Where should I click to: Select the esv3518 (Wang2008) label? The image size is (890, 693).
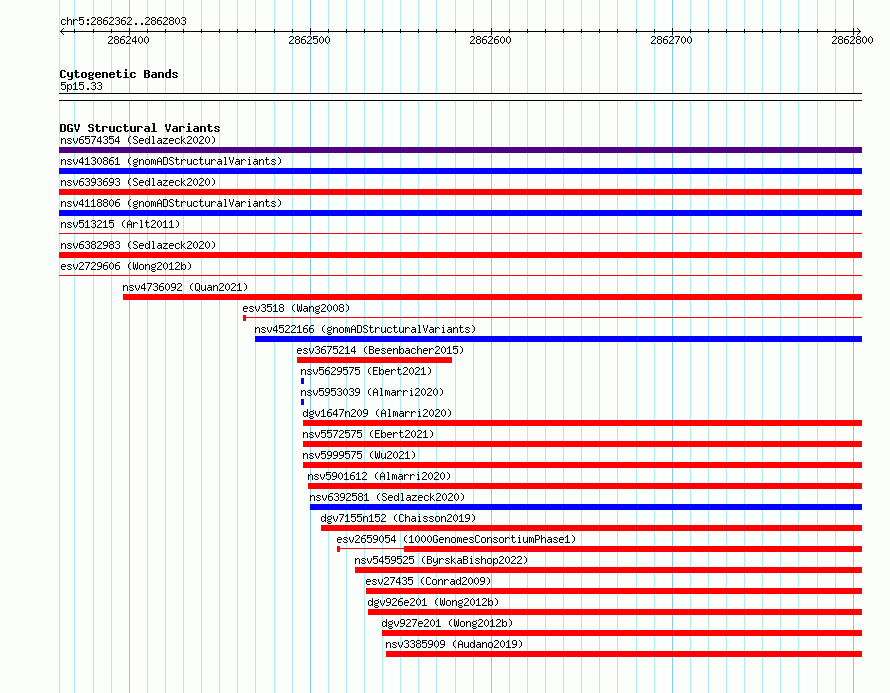tap(296, 308)
